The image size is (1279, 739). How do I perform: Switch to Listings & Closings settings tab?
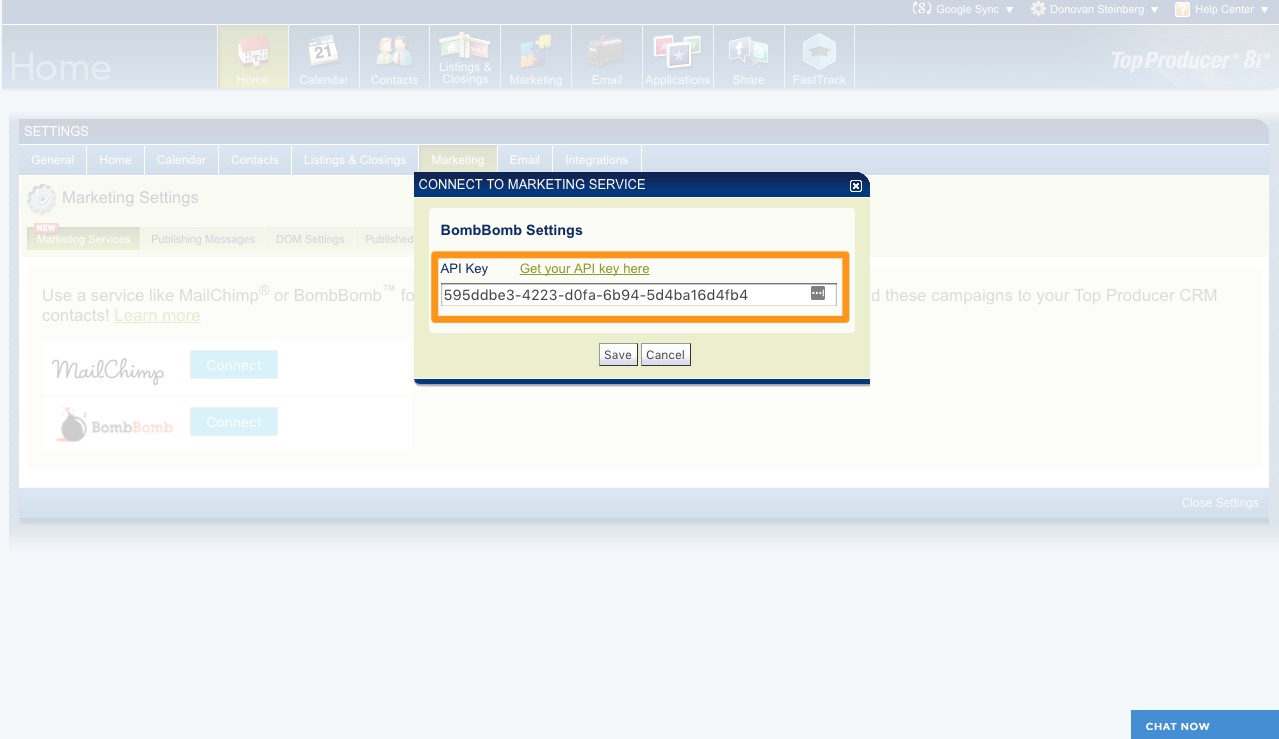click(x=355, y=160)
